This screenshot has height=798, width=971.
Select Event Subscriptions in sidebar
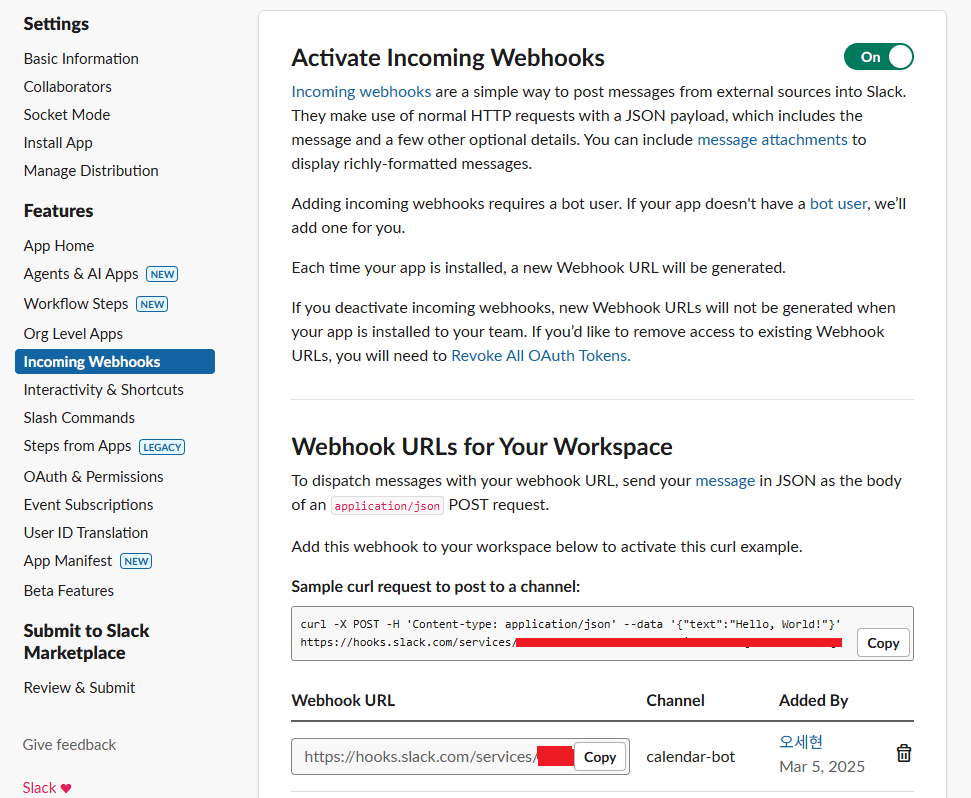(89, 505)
